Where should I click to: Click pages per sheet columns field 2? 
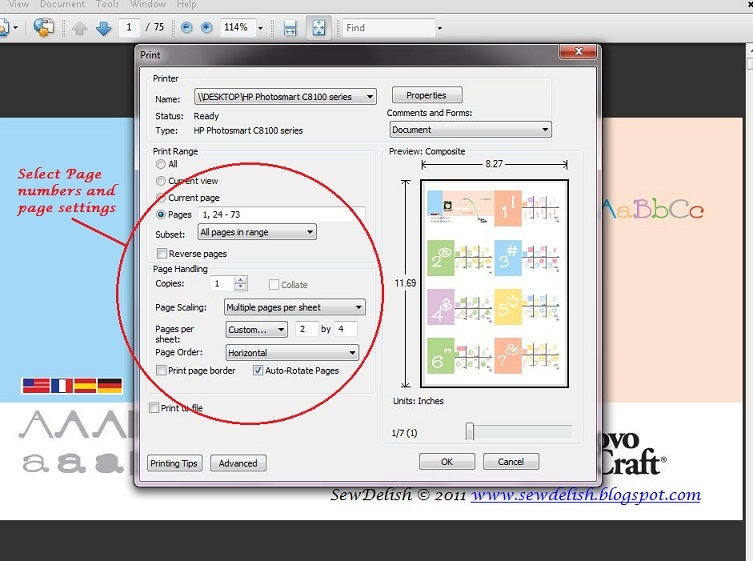click(x=306, y=329)
